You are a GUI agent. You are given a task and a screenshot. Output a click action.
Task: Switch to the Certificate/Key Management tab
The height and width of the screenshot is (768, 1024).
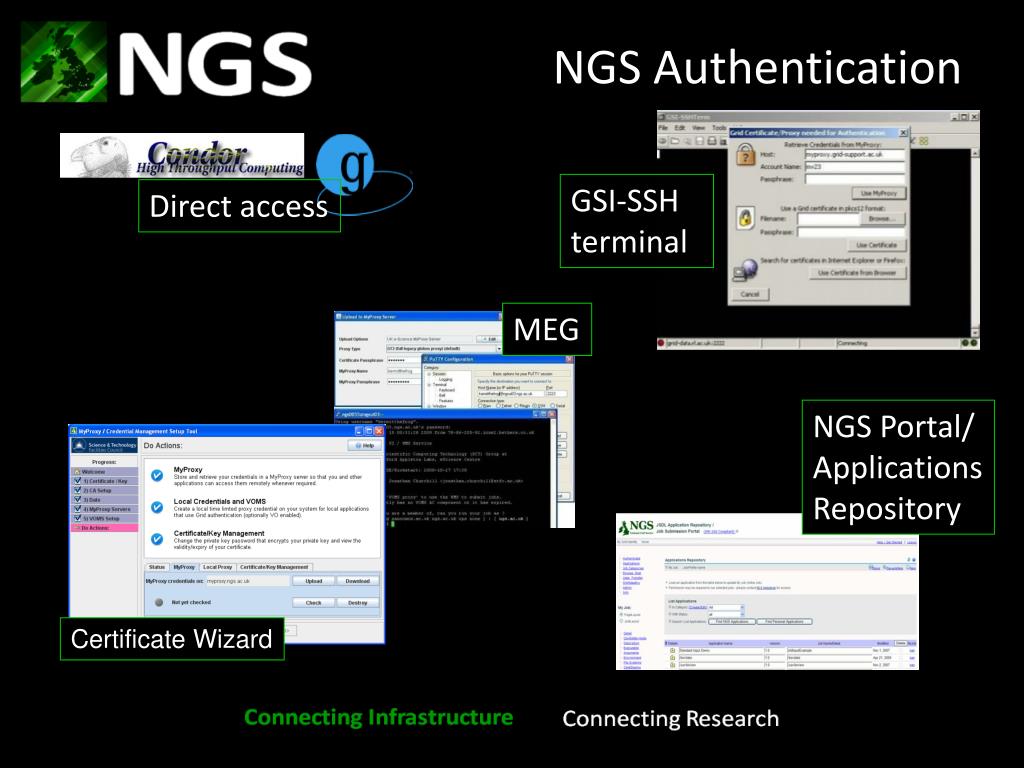274,567
